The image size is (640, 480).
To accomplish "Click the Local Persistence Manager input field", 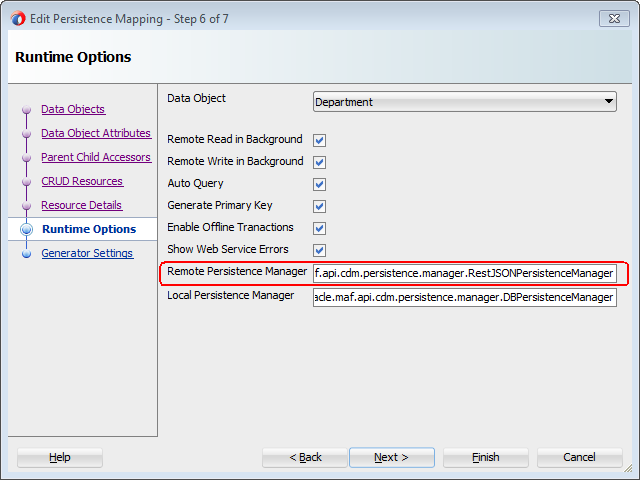I will tap(464, 297).
